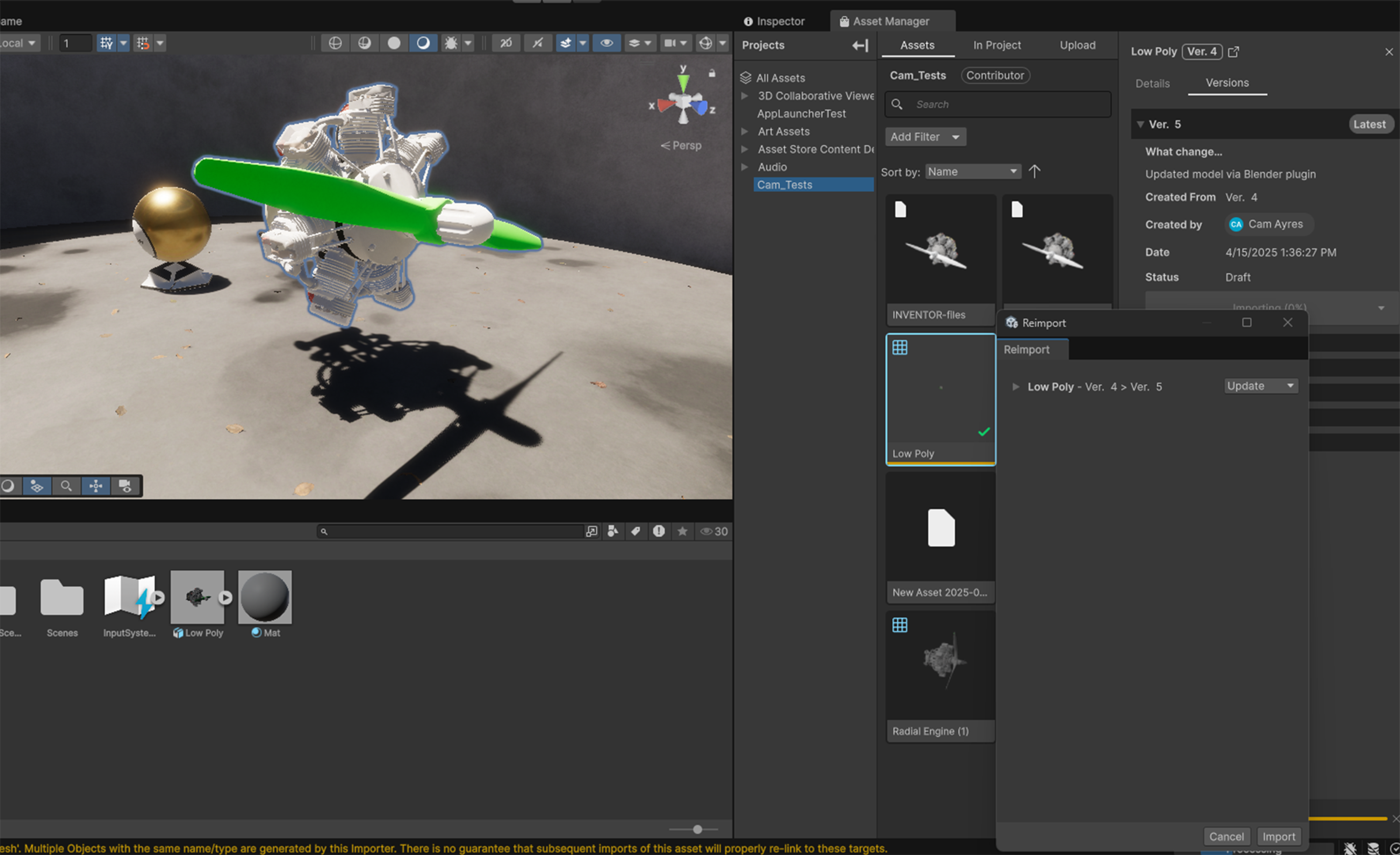This screenshot has width=1400, height=855.
Task: Toggle favorites star icon in Project window
Action: point(683,531)
